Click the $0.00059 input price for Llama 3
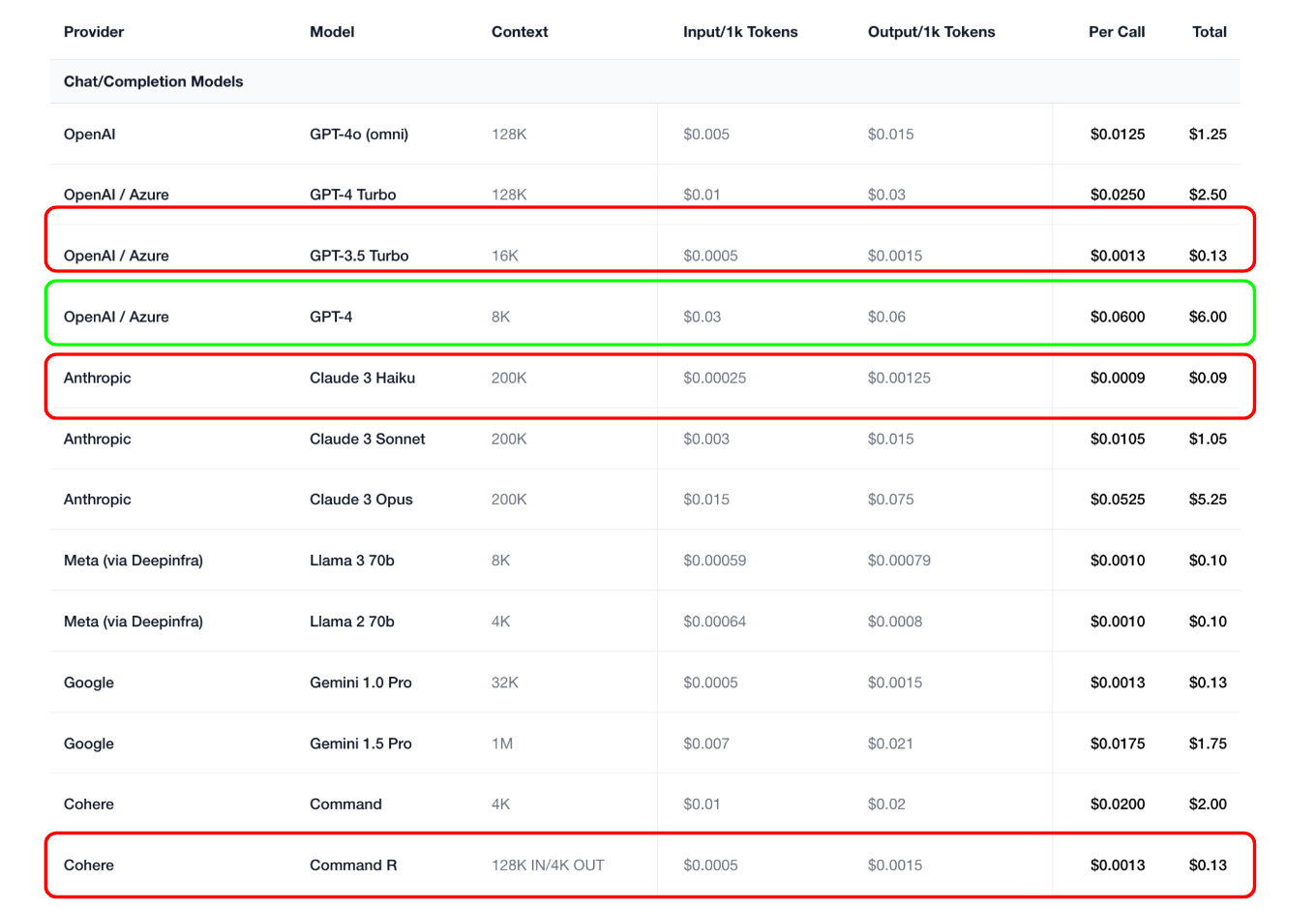 [715, 561]
